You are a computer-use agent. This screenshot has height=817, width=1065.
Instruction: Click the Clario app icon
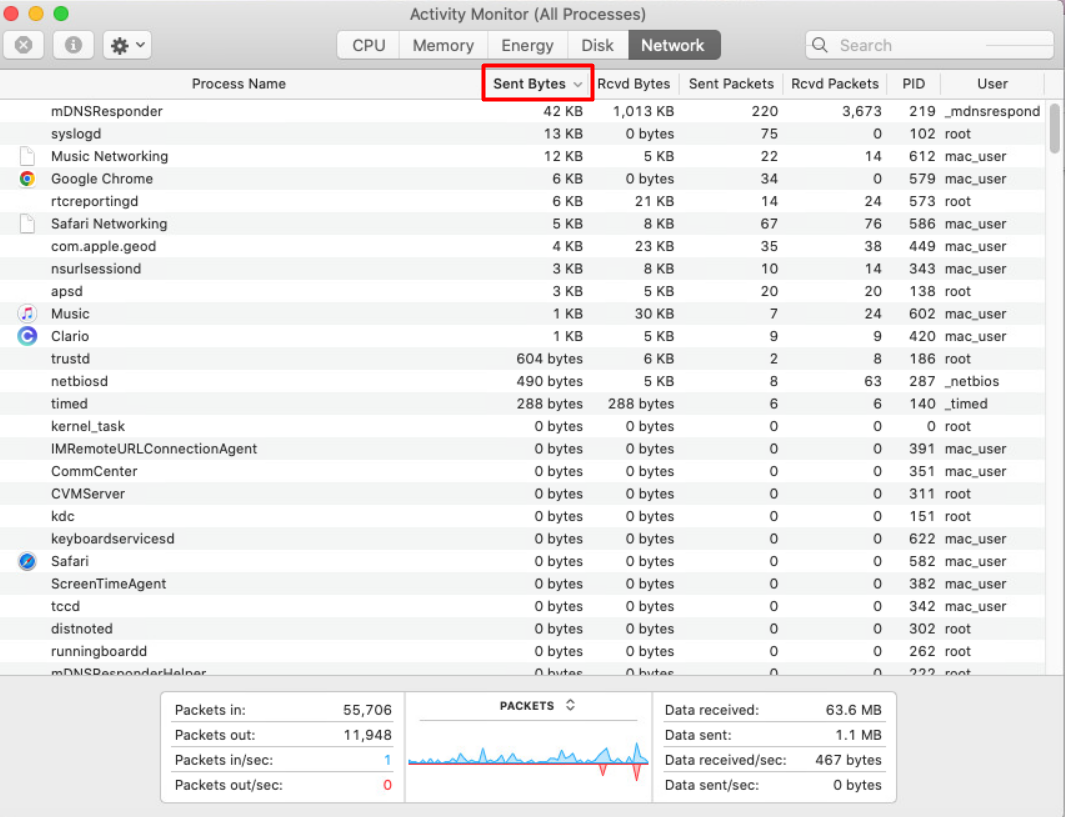click(27, 336)
